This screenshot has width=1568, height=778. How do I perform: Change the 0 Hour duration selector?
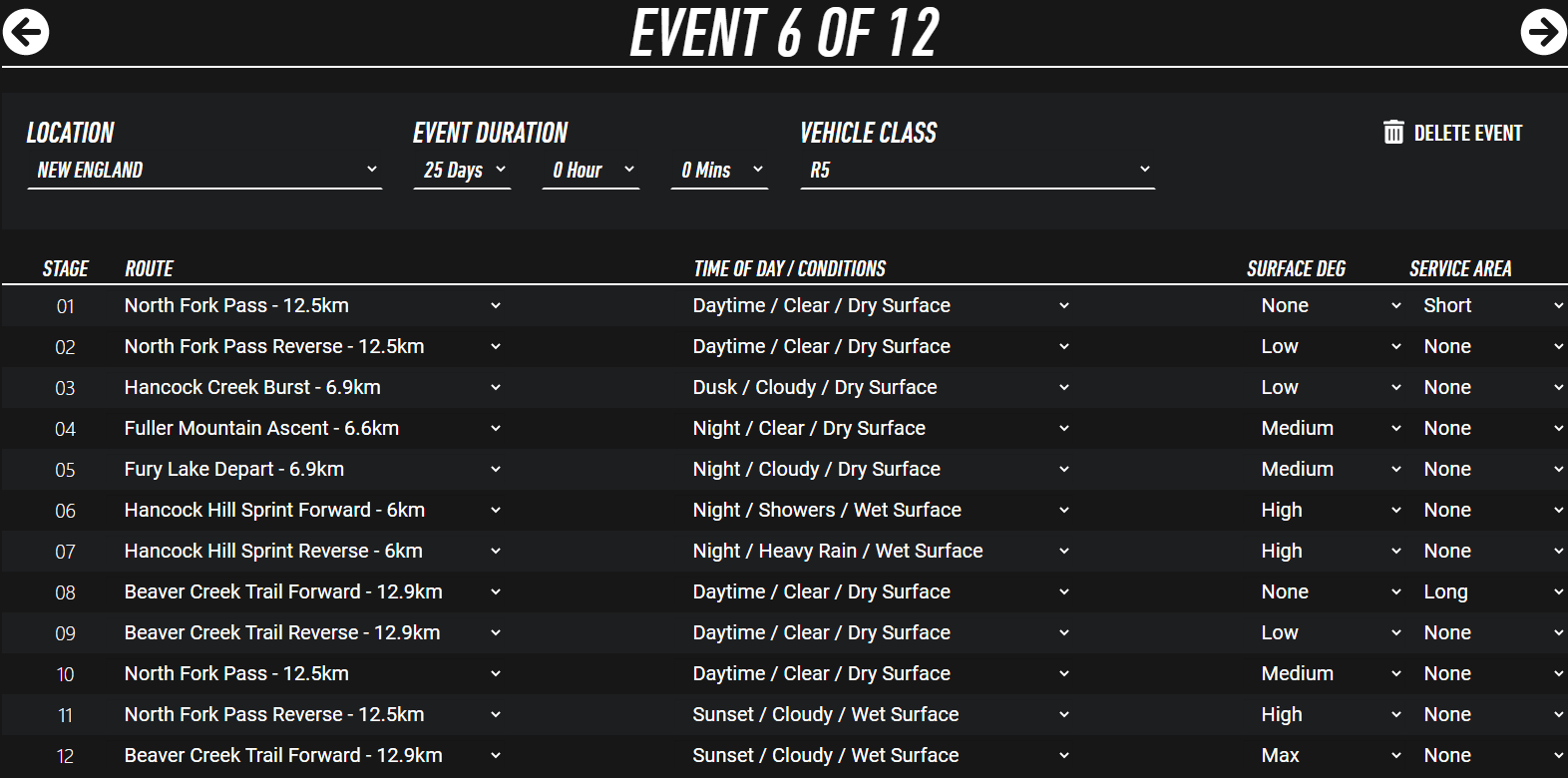[x=590, y=171]
